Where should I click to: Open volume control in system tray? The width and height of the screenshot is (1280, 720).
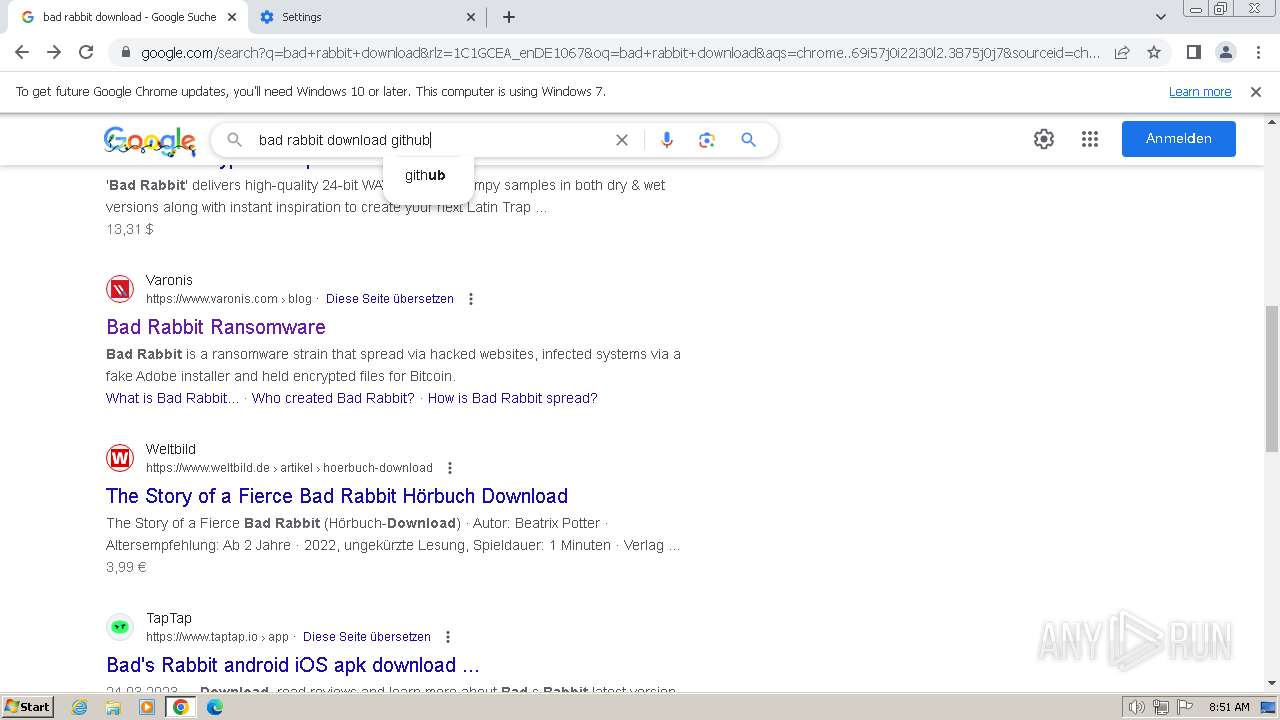point(1137,707)
